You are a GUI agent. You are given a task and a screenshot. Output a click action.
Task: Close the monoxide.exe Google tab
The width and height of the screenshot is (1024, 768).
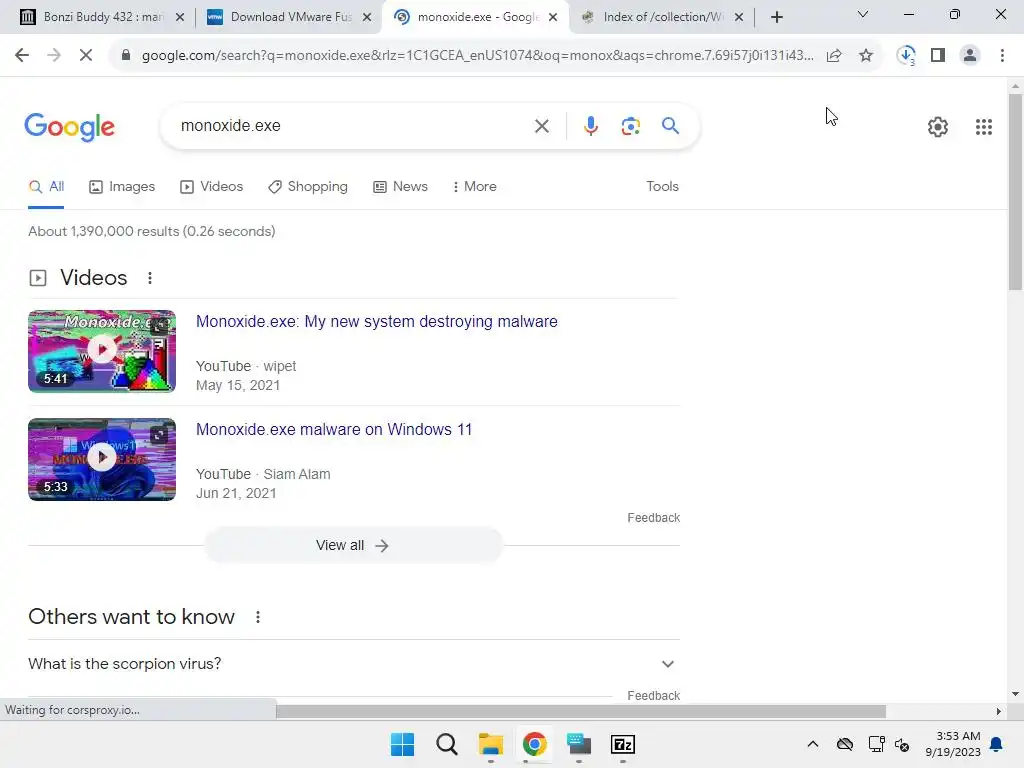click(553, 18)
